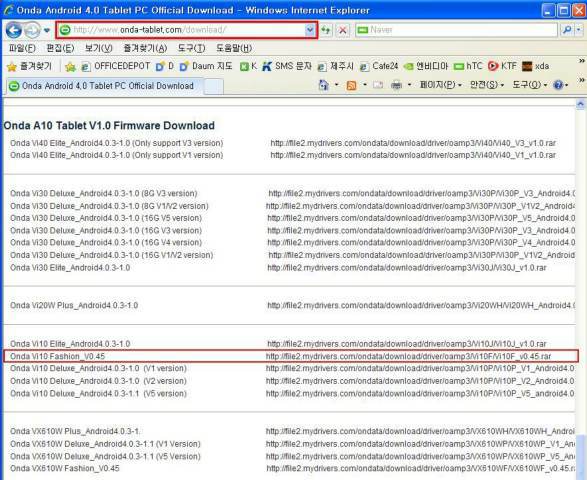This screenshot has height=480, width=587.
Task: Expand the favorites bar overflow chevron
Action: point(581,61)
